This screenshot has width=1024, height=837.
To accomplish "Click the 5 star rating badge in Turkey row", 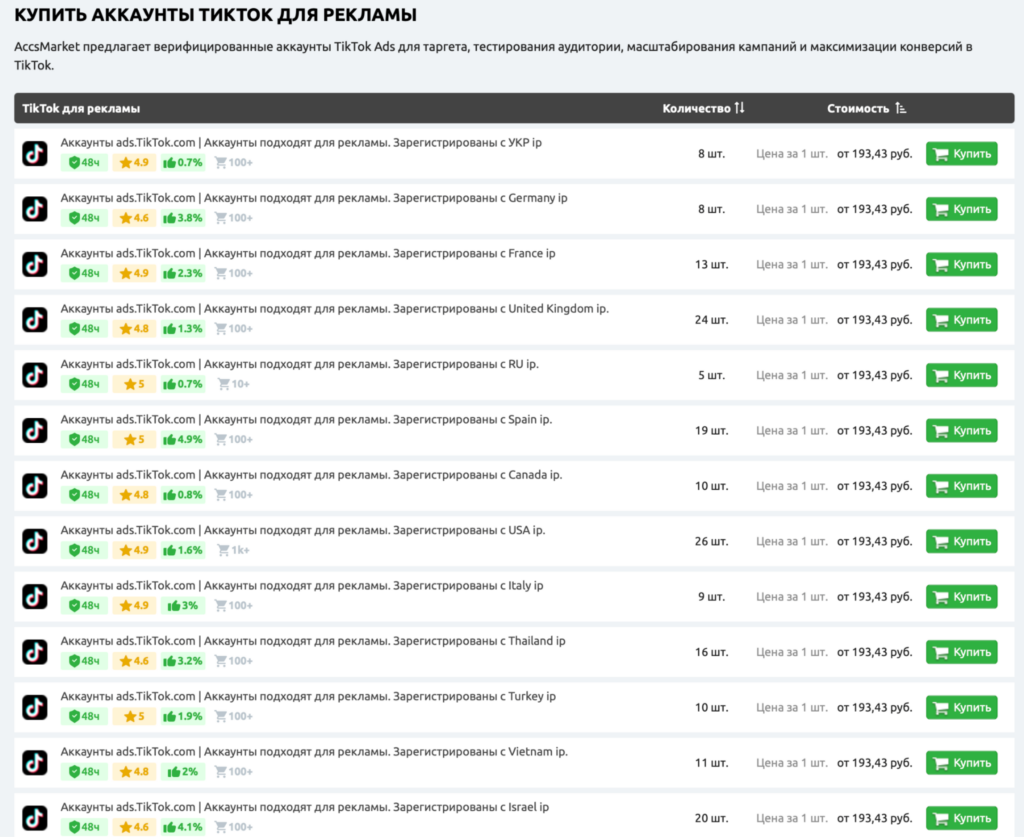I will (134, 717).
